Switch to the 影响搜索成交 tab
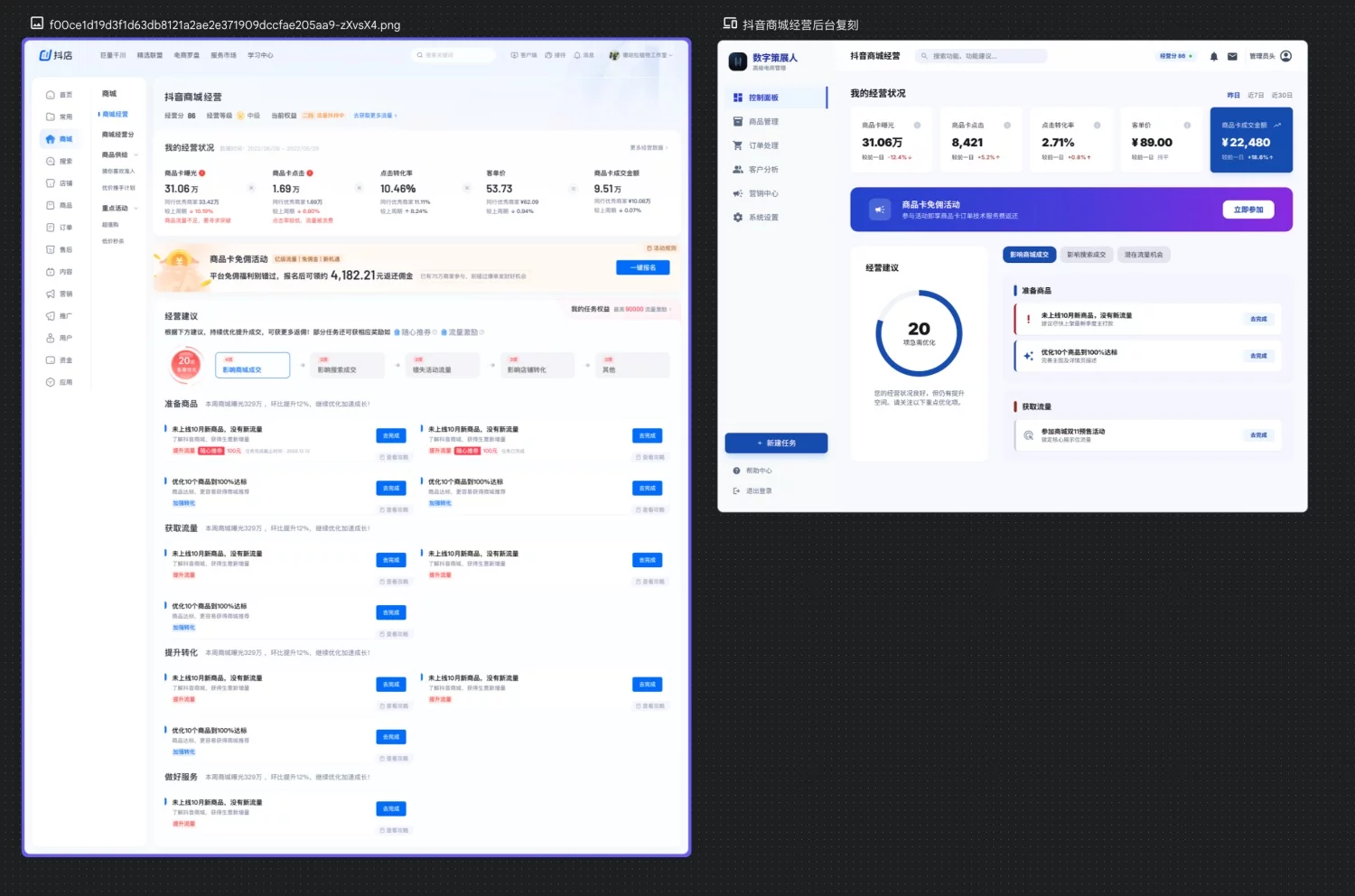 pyautogui.click(x=1086, y=255)
